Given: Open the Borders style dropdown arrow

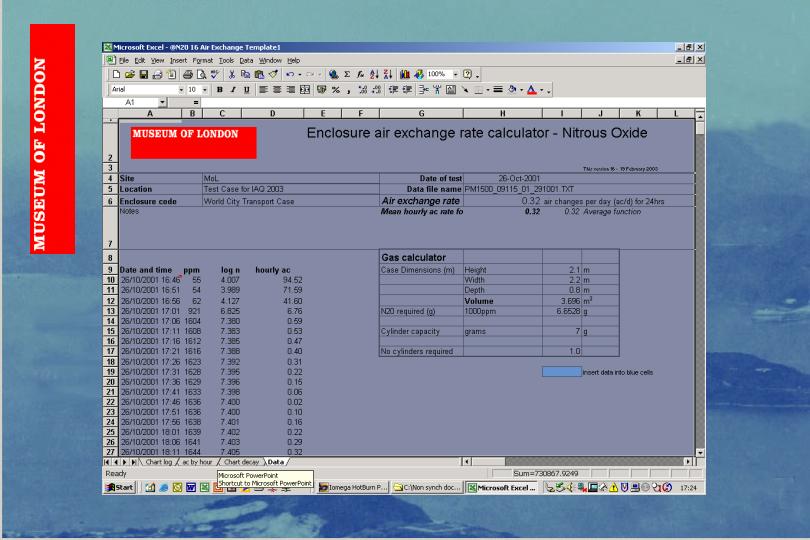Looking at the screenshot, I should pyautogui.click(x=488, y=90).
